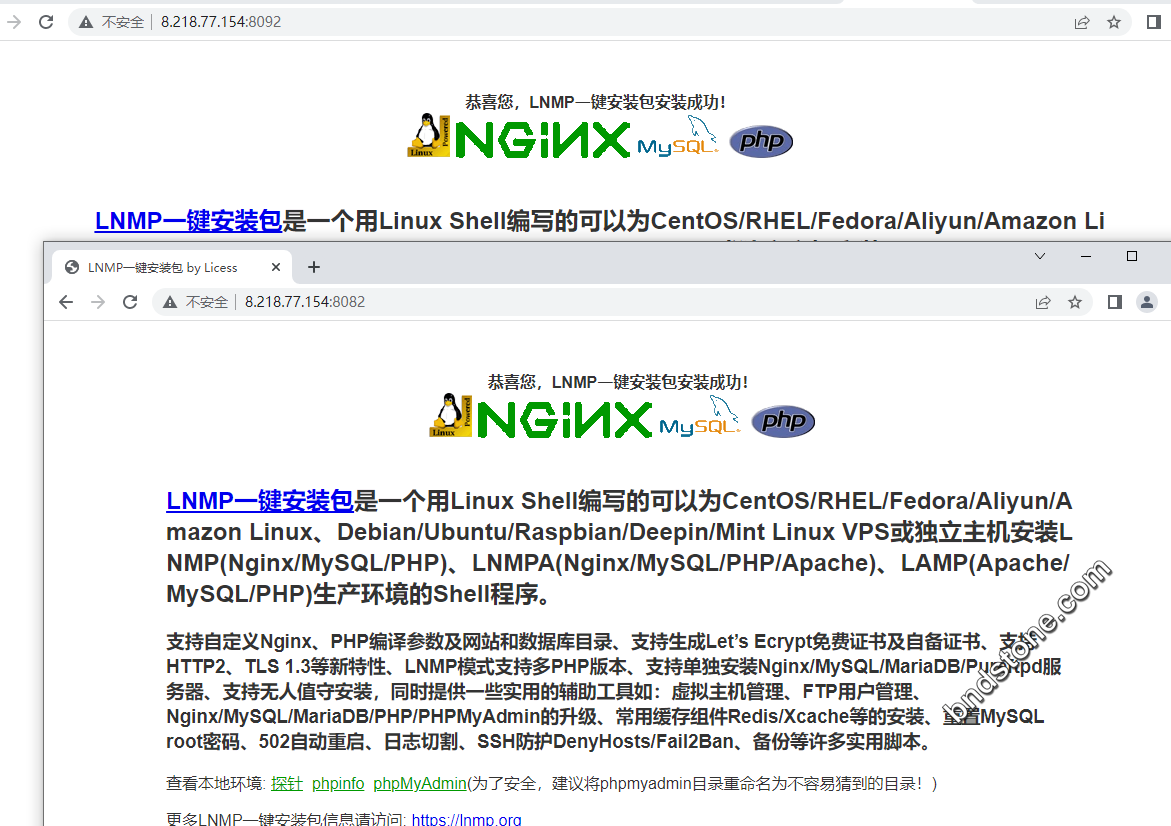
Task: Go back in the front browser window
Action: pyautogui.click(x=66, y=302)
